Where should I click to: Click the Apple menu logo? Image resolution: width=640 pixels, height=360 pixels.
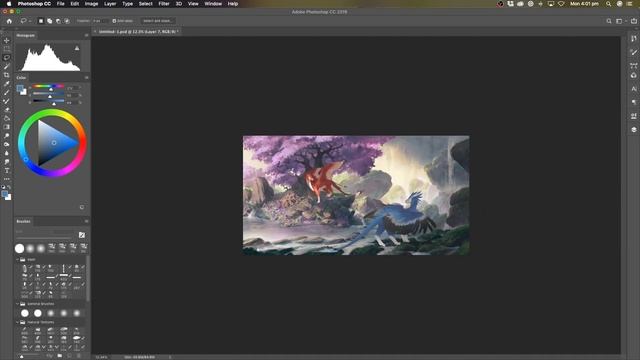pos(9,4)
